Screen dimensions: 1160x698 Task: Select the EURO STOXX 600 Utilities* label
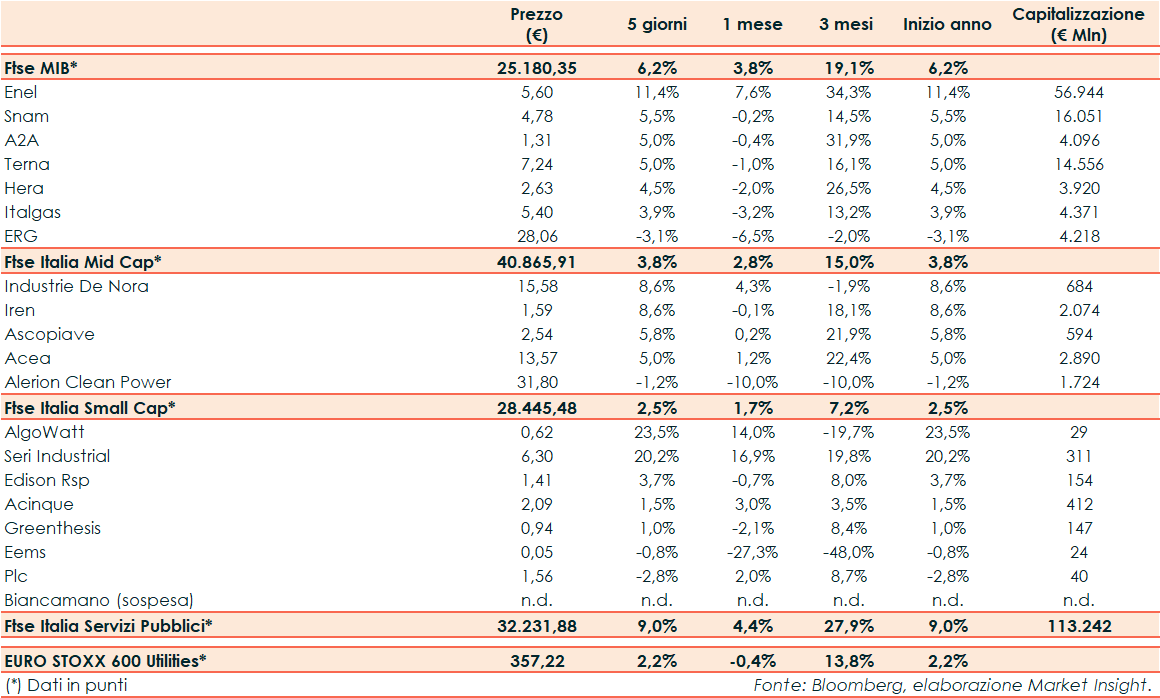tap(107, 662)
